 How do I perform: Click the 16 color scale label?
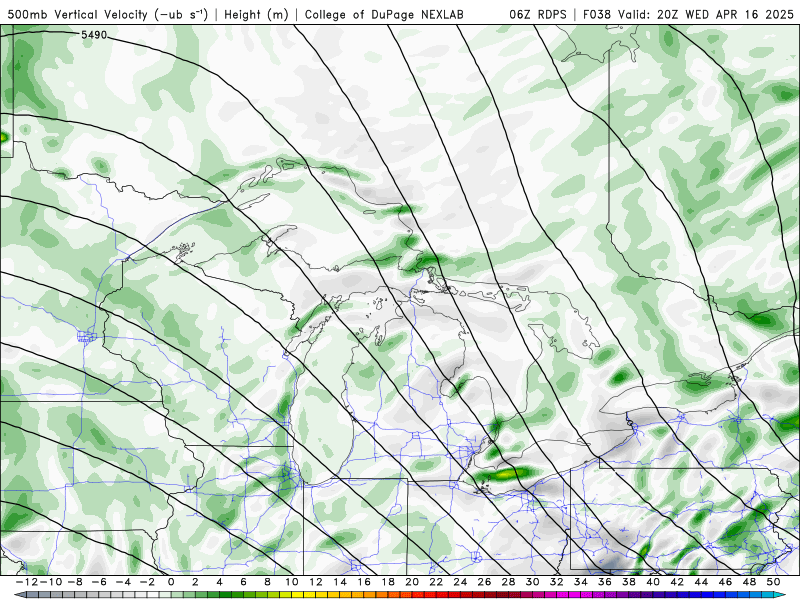coord(364,582)
